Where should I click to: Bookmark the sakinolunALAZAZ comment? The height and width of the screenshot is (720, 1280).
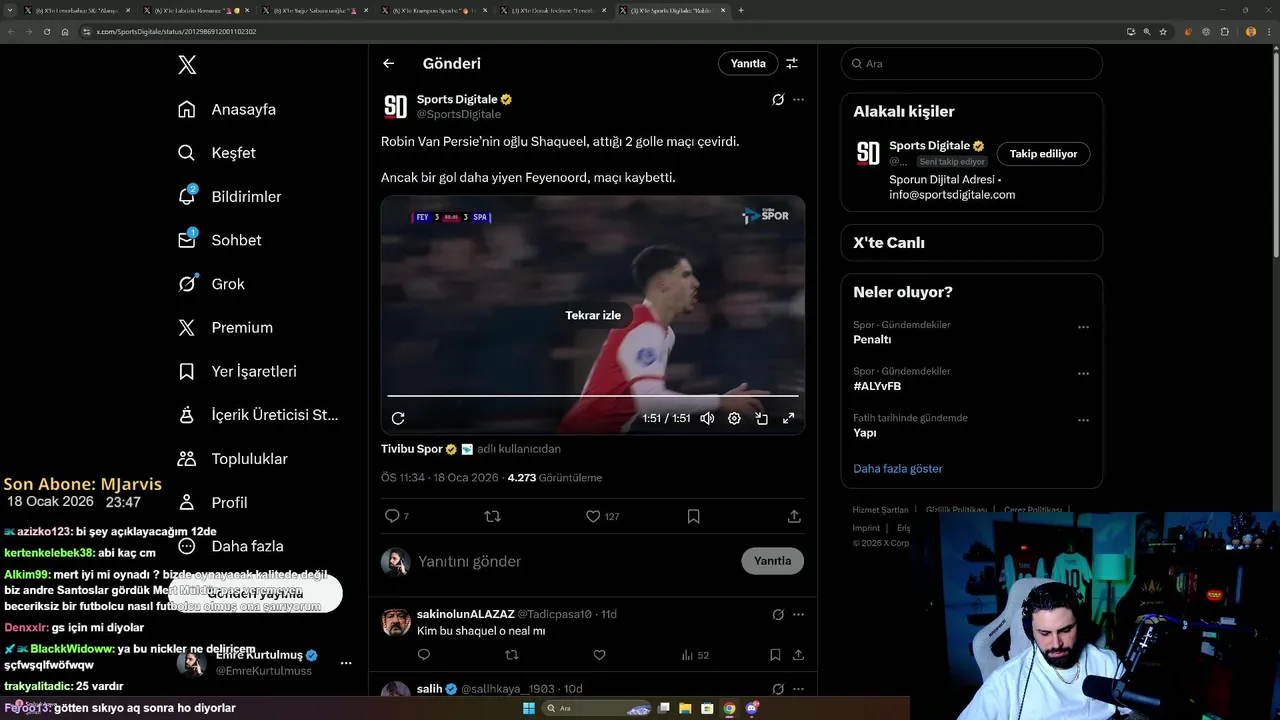(775, 655)
